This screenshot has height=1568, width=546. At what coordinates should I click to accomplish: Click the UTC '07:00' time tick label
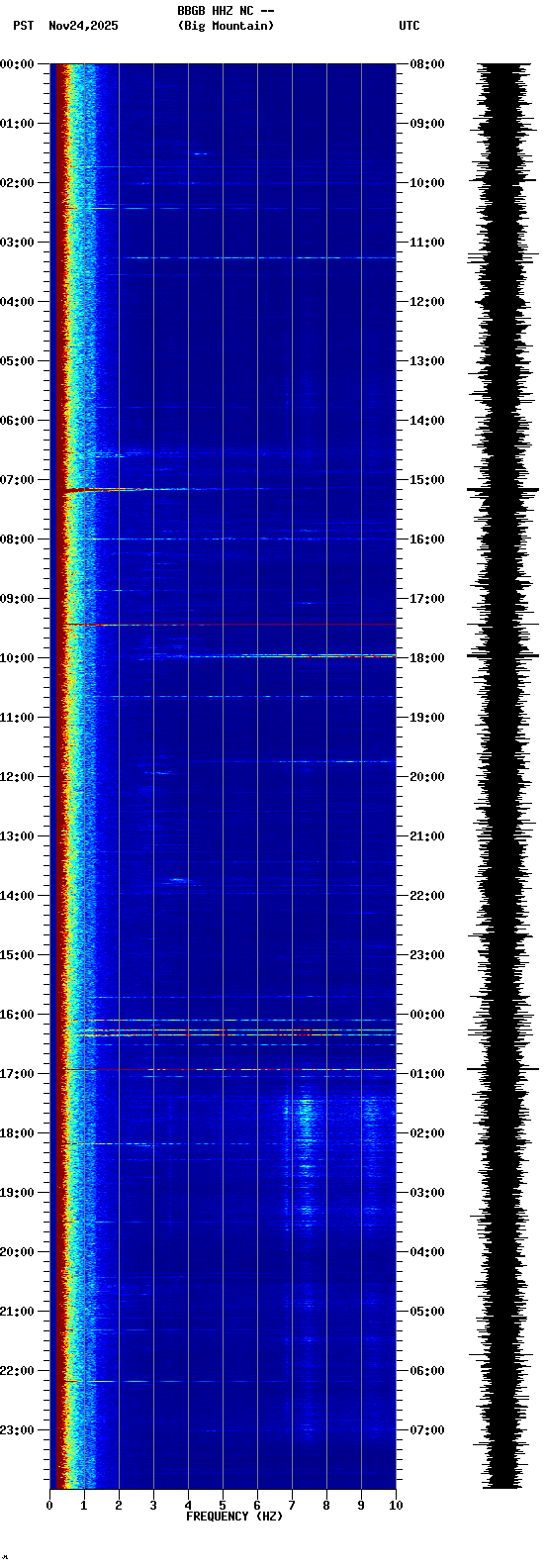coord(426,1430)
